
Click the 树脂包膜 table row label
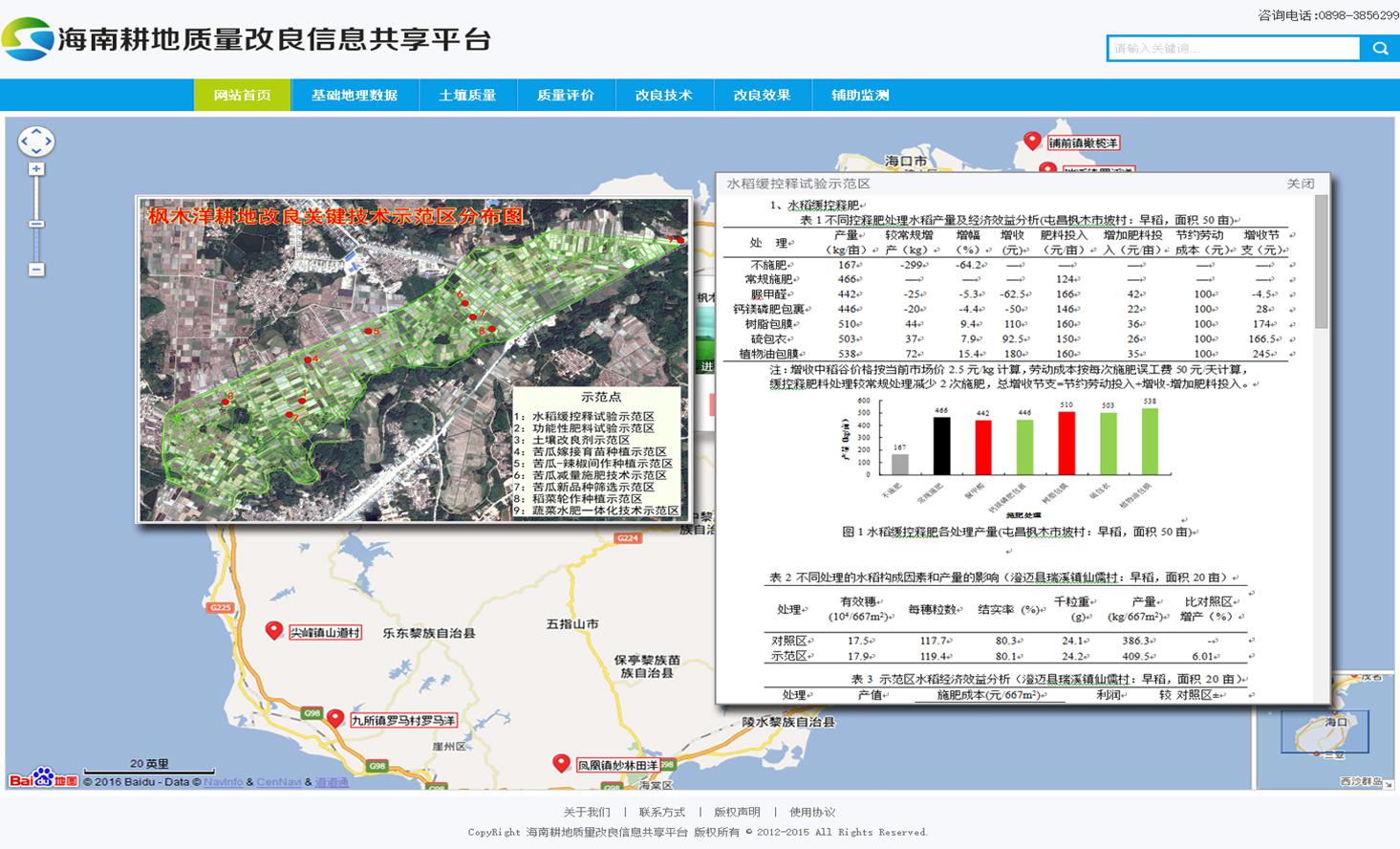point(769,324)
